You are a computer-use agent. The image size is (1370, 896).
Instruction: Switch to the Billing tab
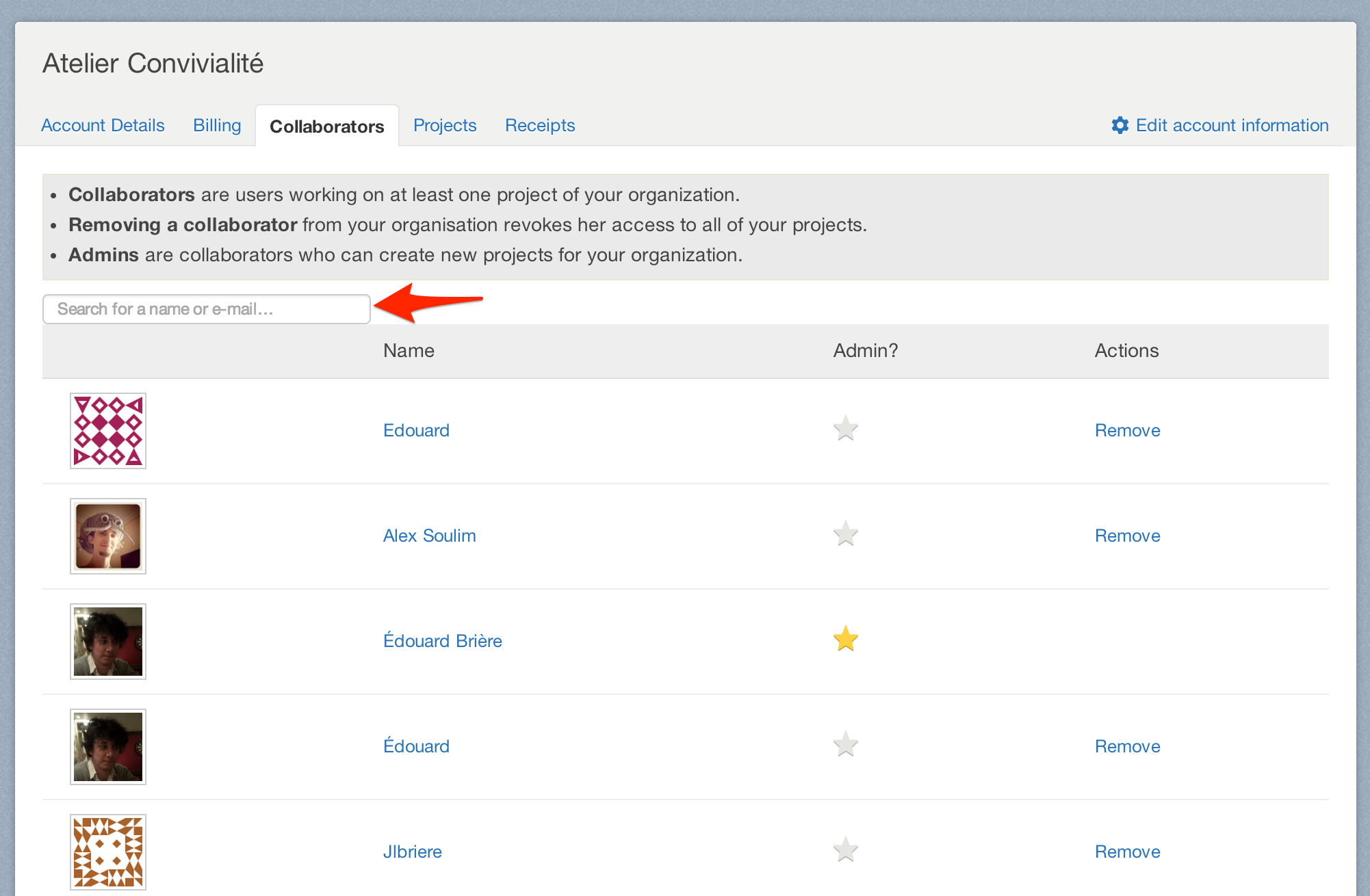pos(217,125)
